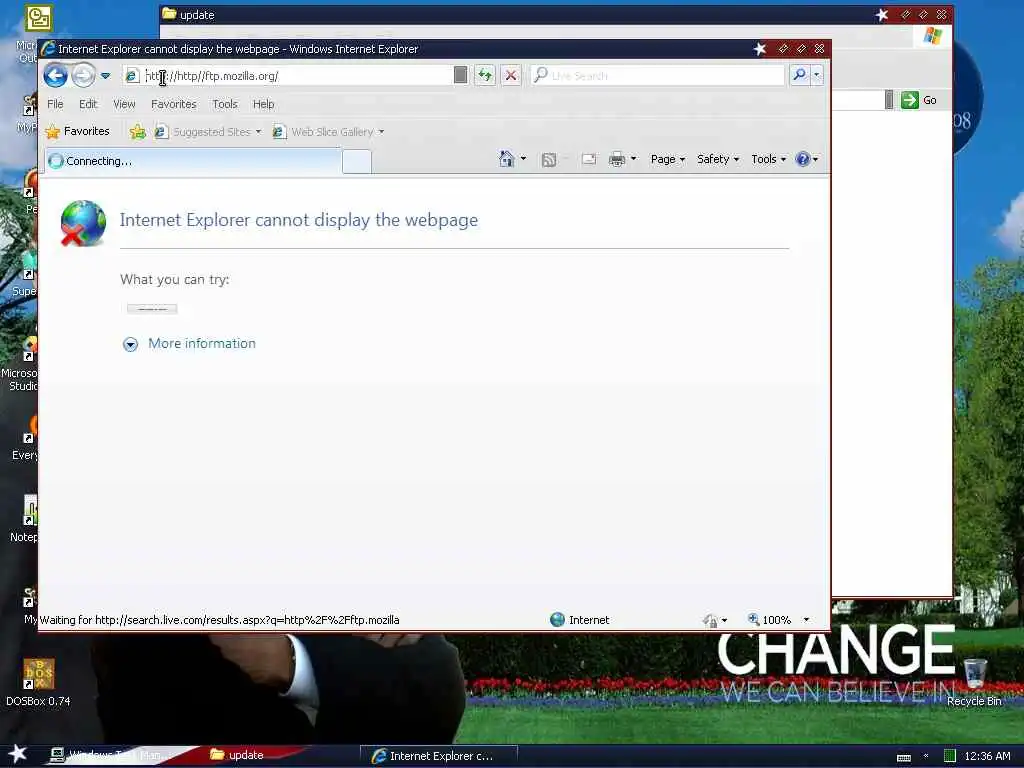Click the top-left desktop icon

point(38,18)
